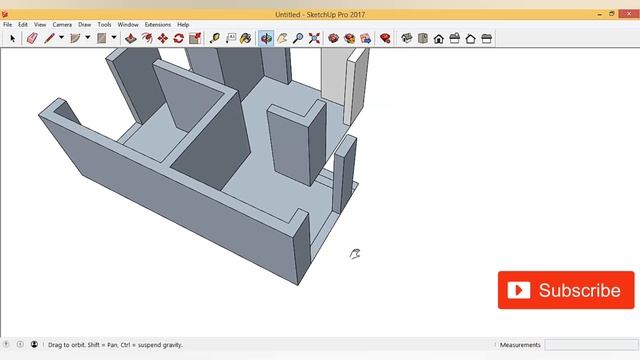This screenshot has height=360, width=640.
Task: Switch to Top view
Action: click(423, 39)
